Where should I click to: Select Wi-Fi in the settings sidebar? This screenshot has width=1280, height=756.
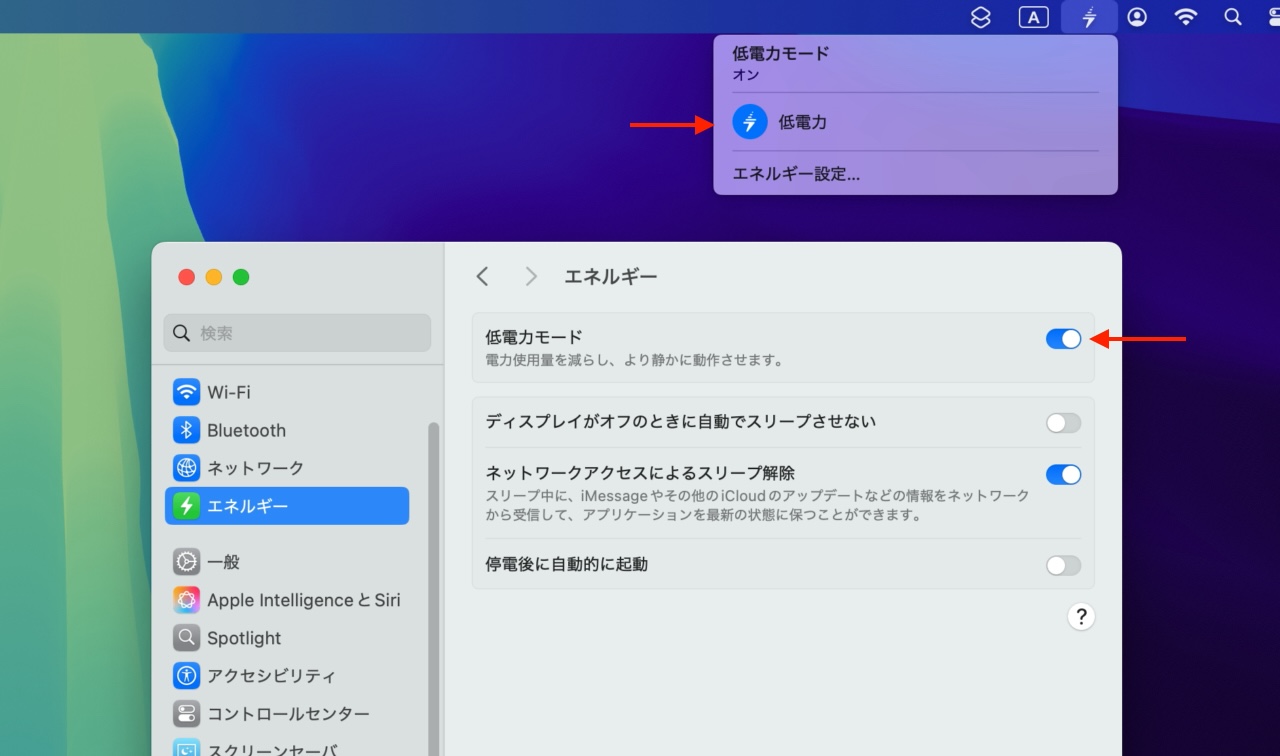(287, 392)
